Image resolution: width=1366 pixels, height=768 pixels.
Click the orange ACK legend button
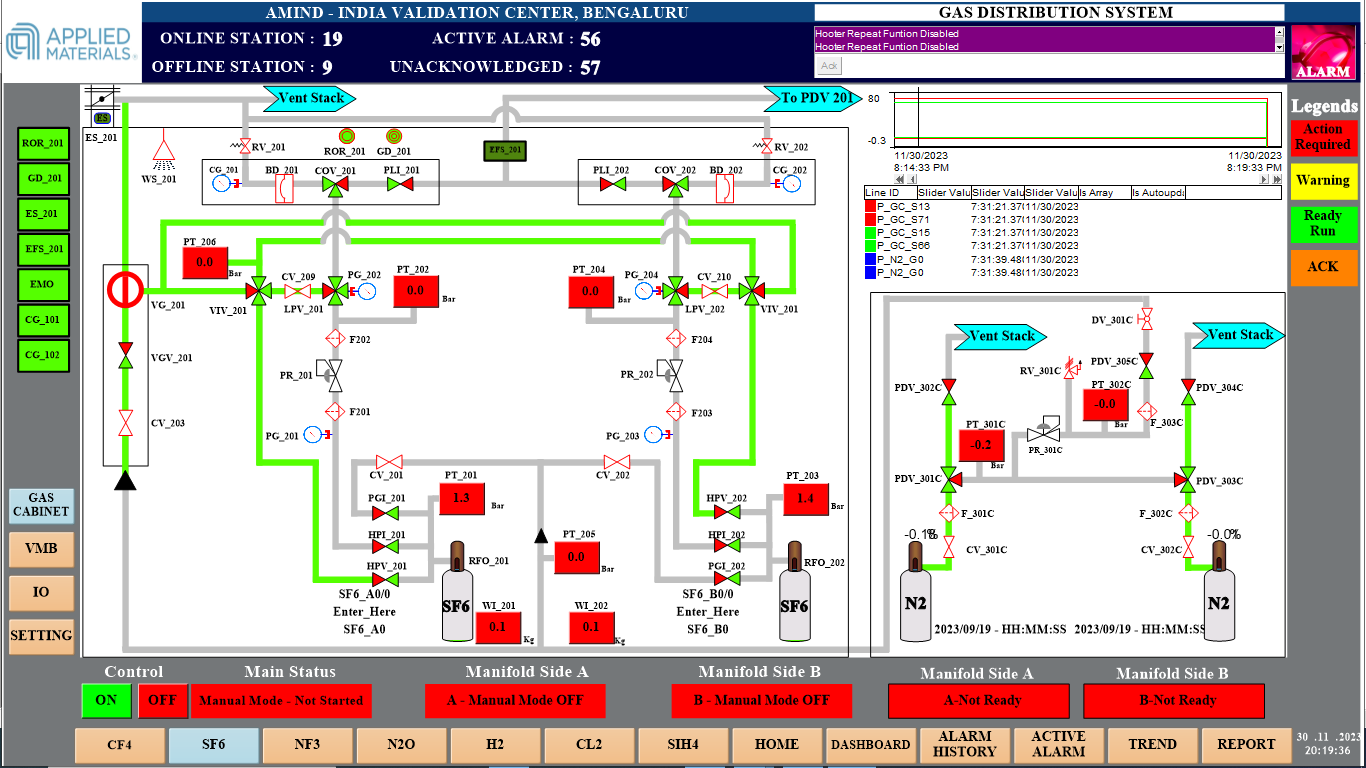tap(1323, 267)
